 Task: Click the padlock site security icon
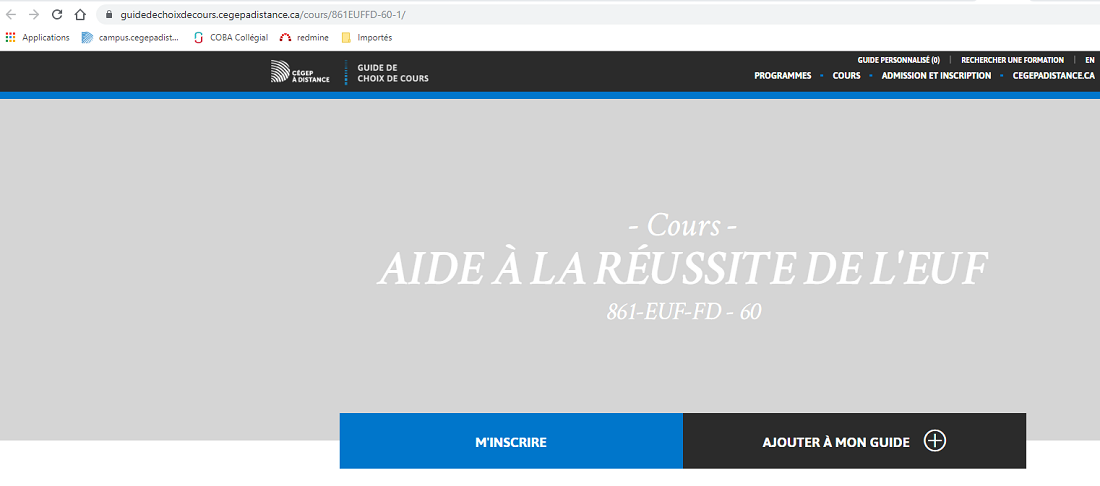pyautogui.click(x=108, y=15)
